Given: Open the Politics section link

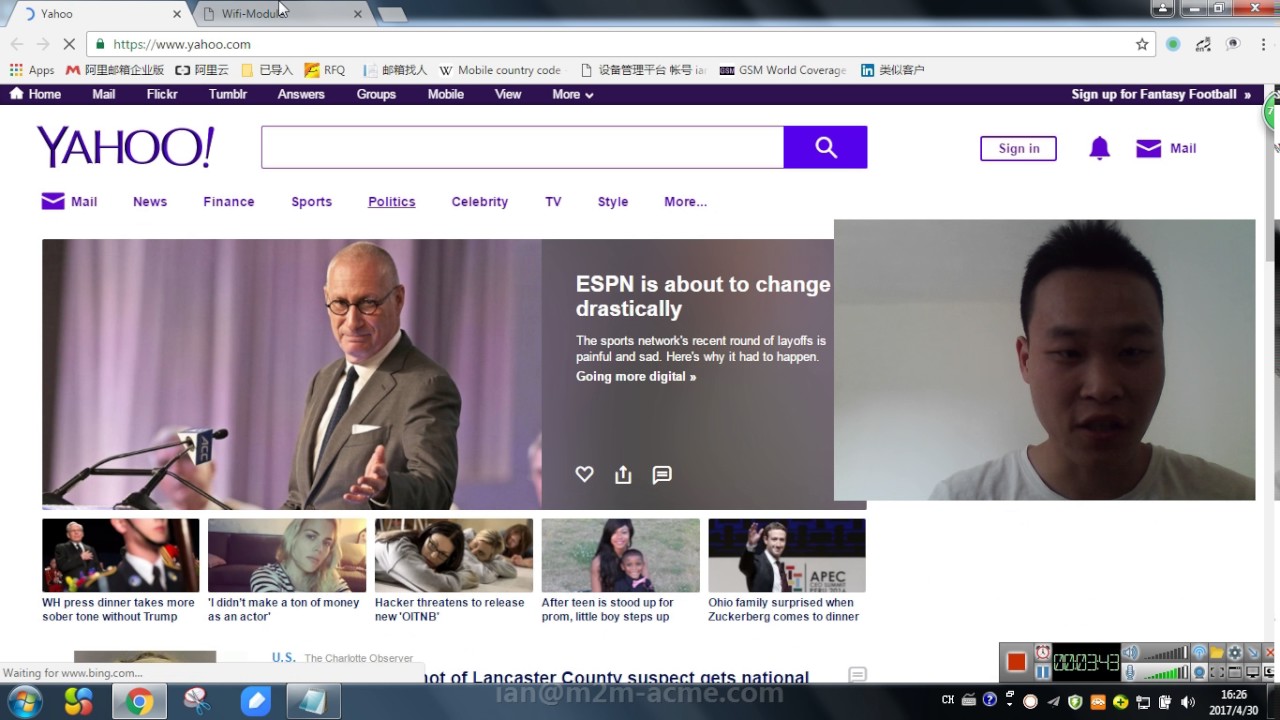Looking at the screenshot, I should [x=391, y=201].
